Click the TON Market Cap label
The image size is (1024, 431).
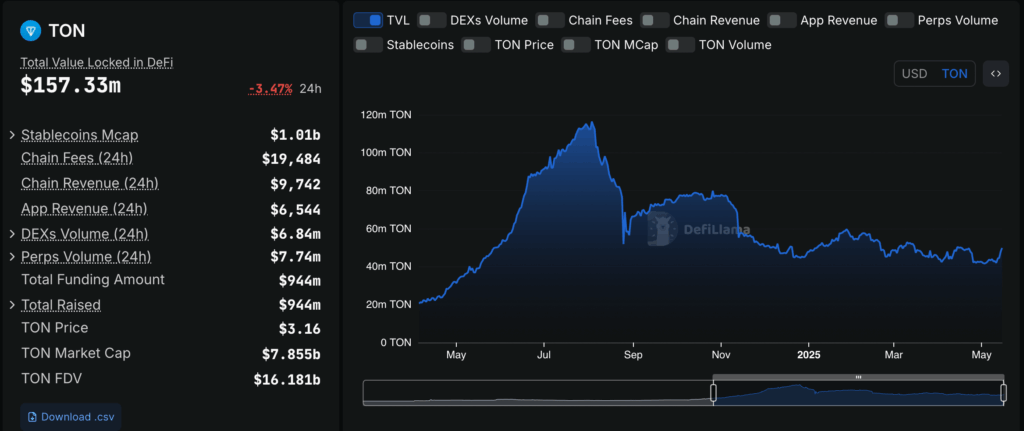76,353
